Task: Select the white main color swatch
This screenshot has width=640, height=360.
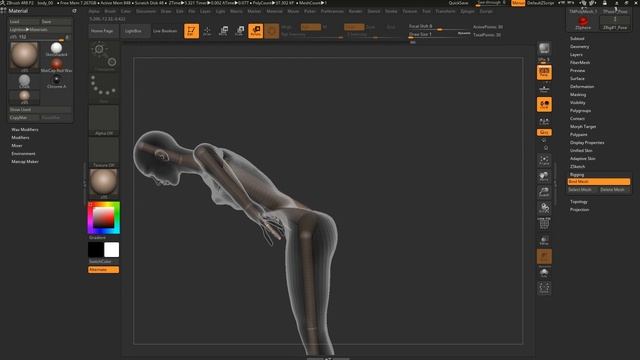Action: [x=111, y=250]
